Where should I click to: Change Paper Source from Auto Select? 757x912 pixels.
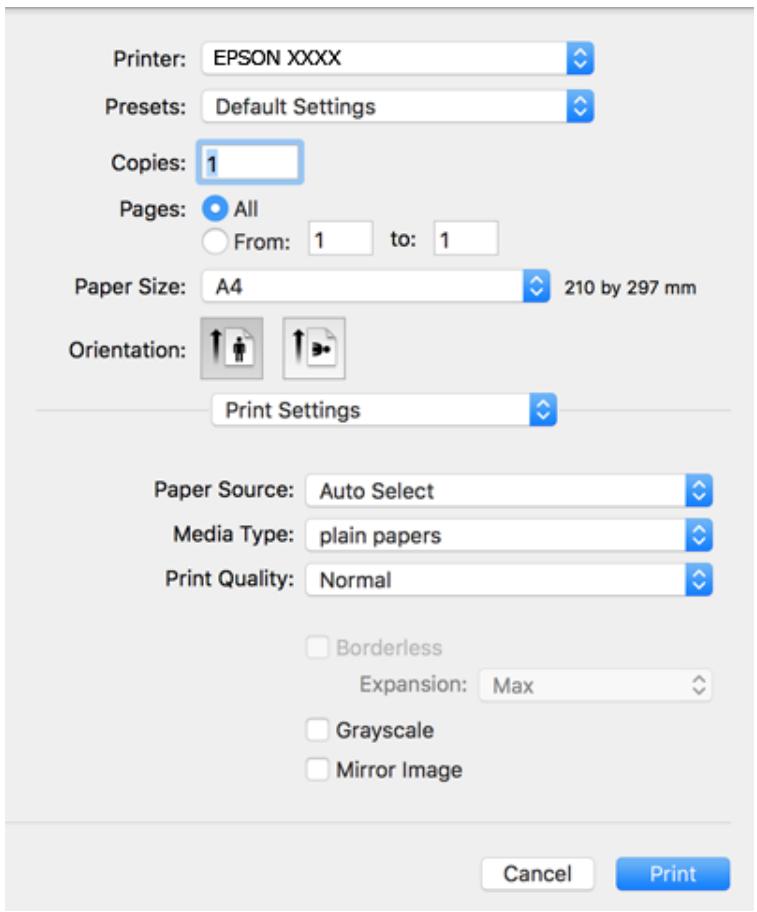[509, 491]
